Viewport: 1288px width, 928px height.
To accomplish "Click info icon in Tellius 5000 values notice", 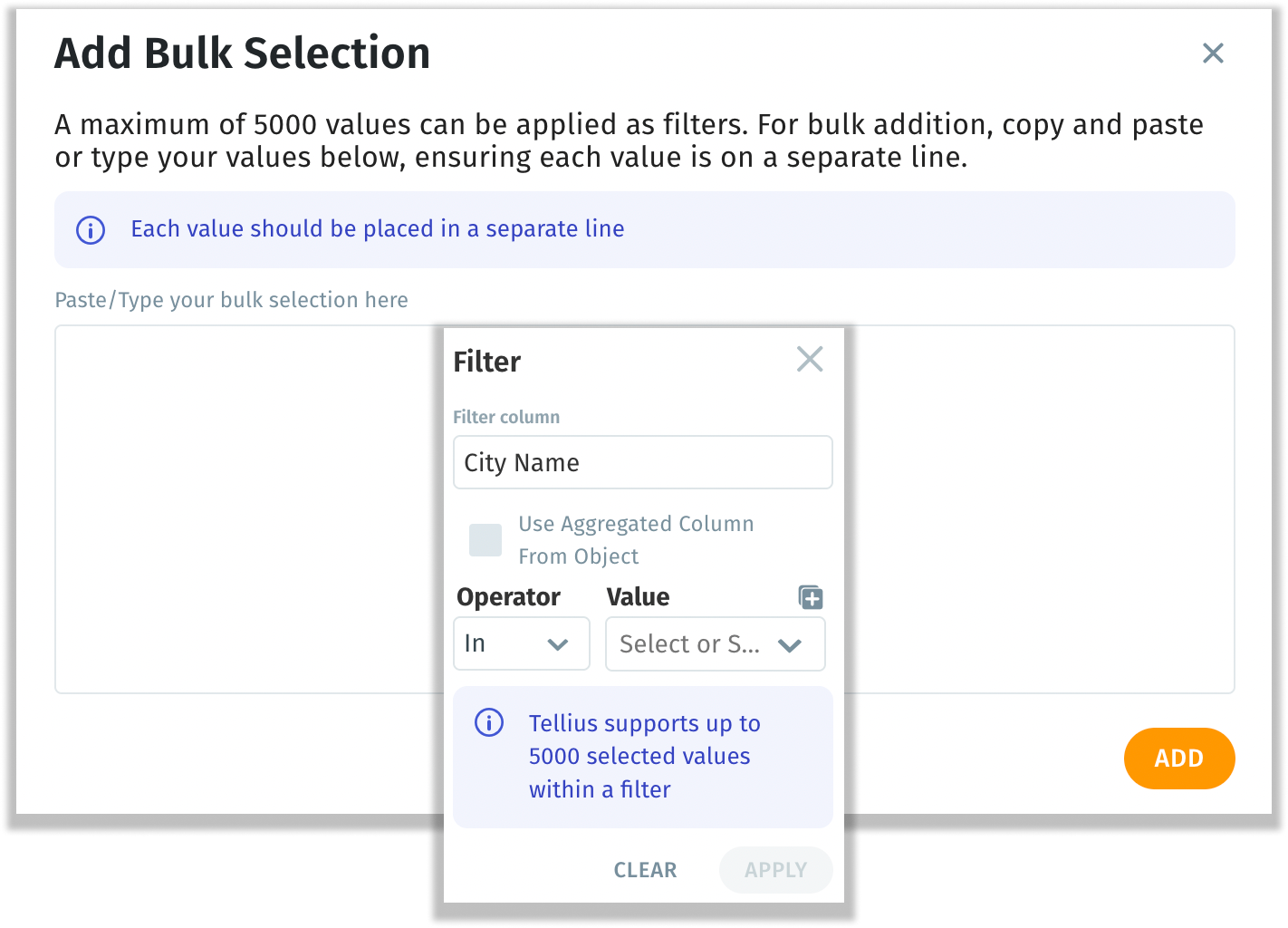I will pos(489,723).
